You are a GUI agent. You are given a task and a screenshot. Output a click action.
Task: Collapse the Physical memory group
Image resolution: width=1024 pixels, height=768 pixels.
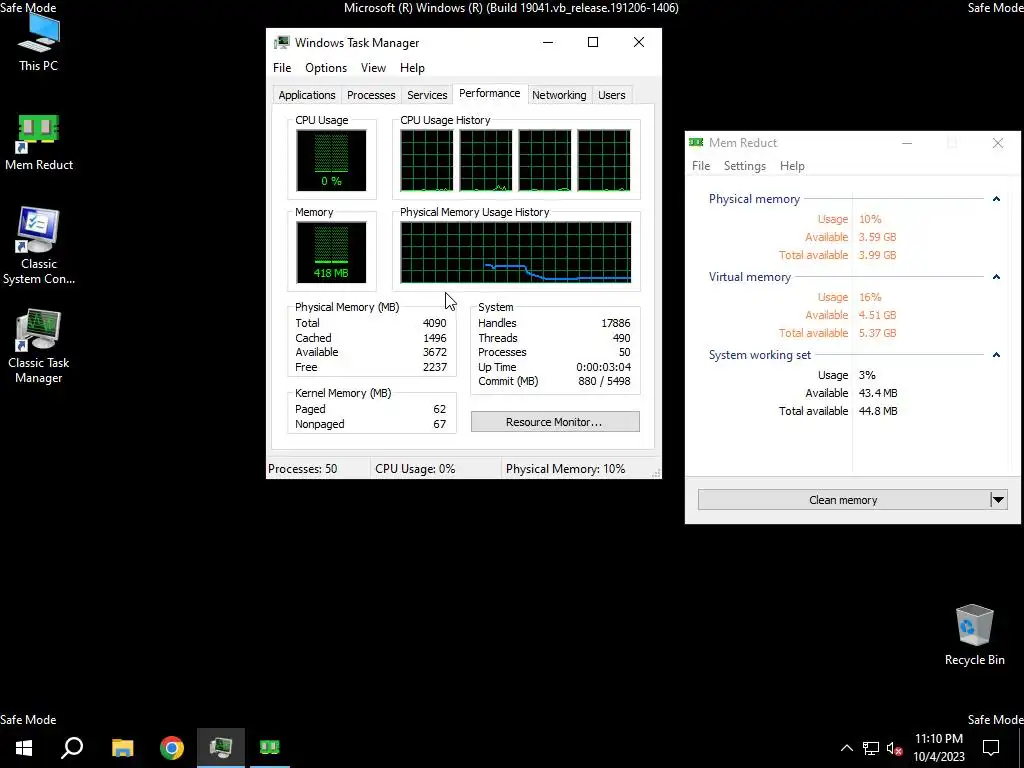996,199
